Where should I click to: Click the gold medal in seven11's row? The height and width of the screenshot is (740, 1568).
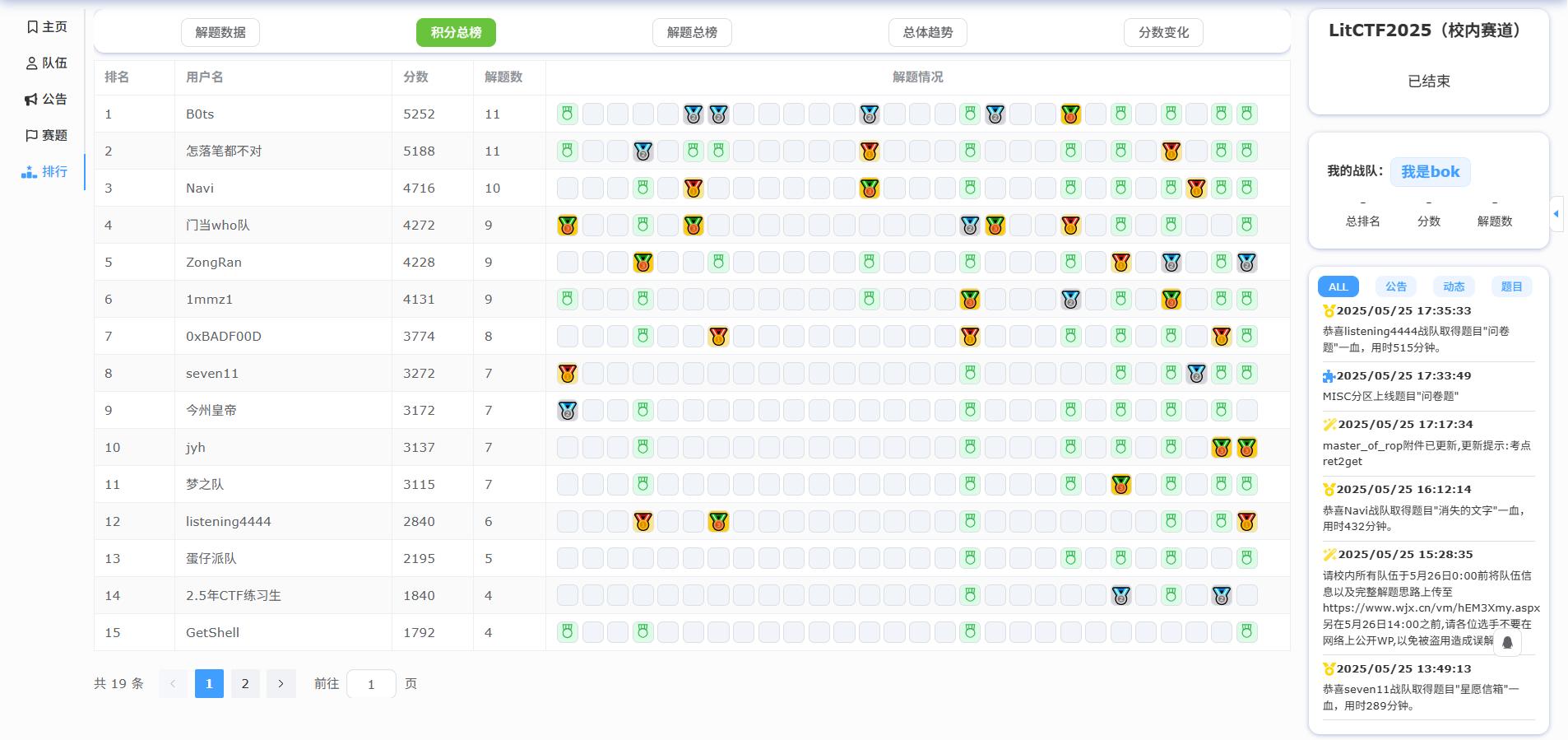point(567,374)
